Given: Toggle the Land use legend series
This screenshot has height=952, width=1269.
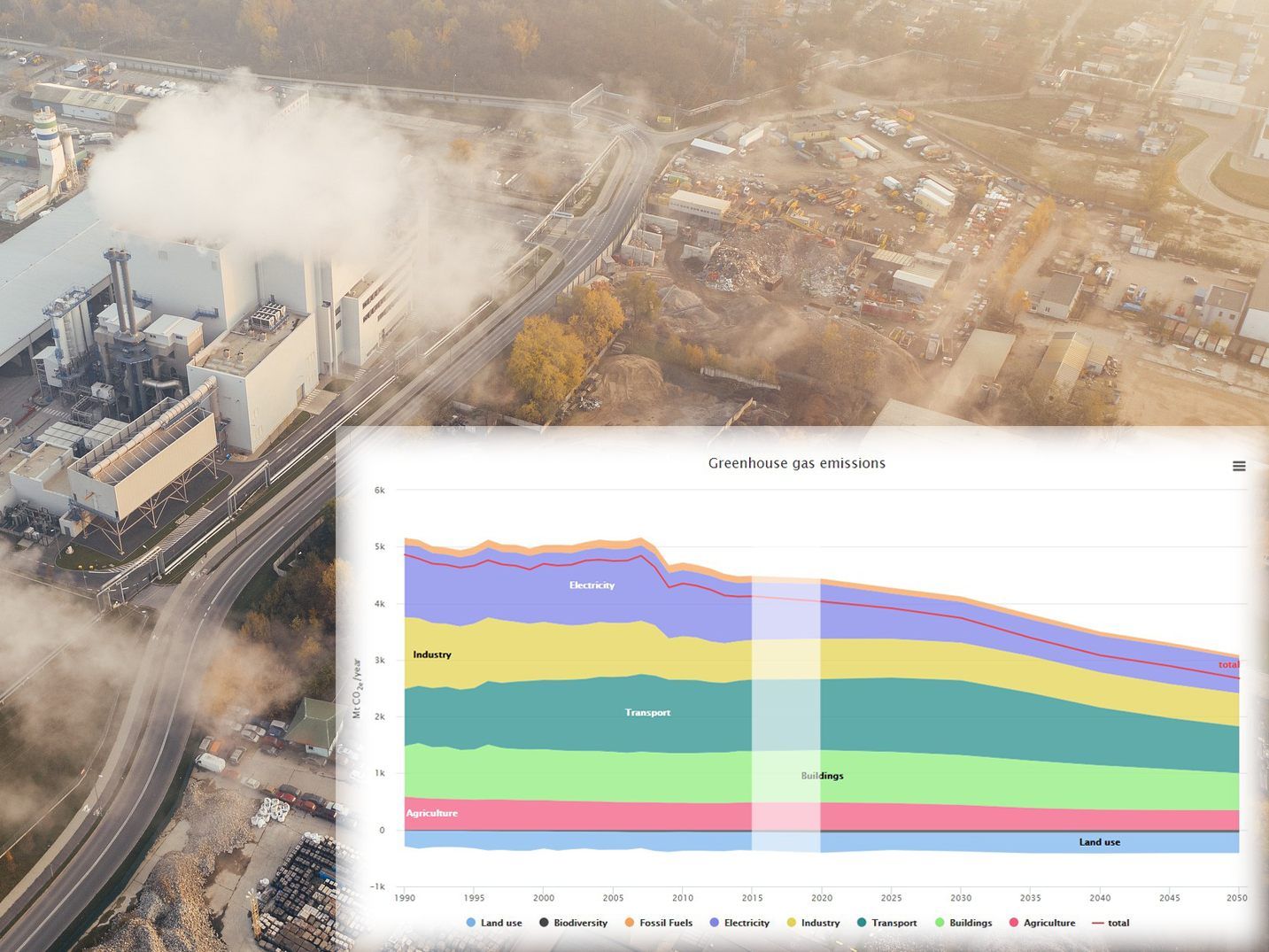Looking at the screenshot, I should point(494,923).
